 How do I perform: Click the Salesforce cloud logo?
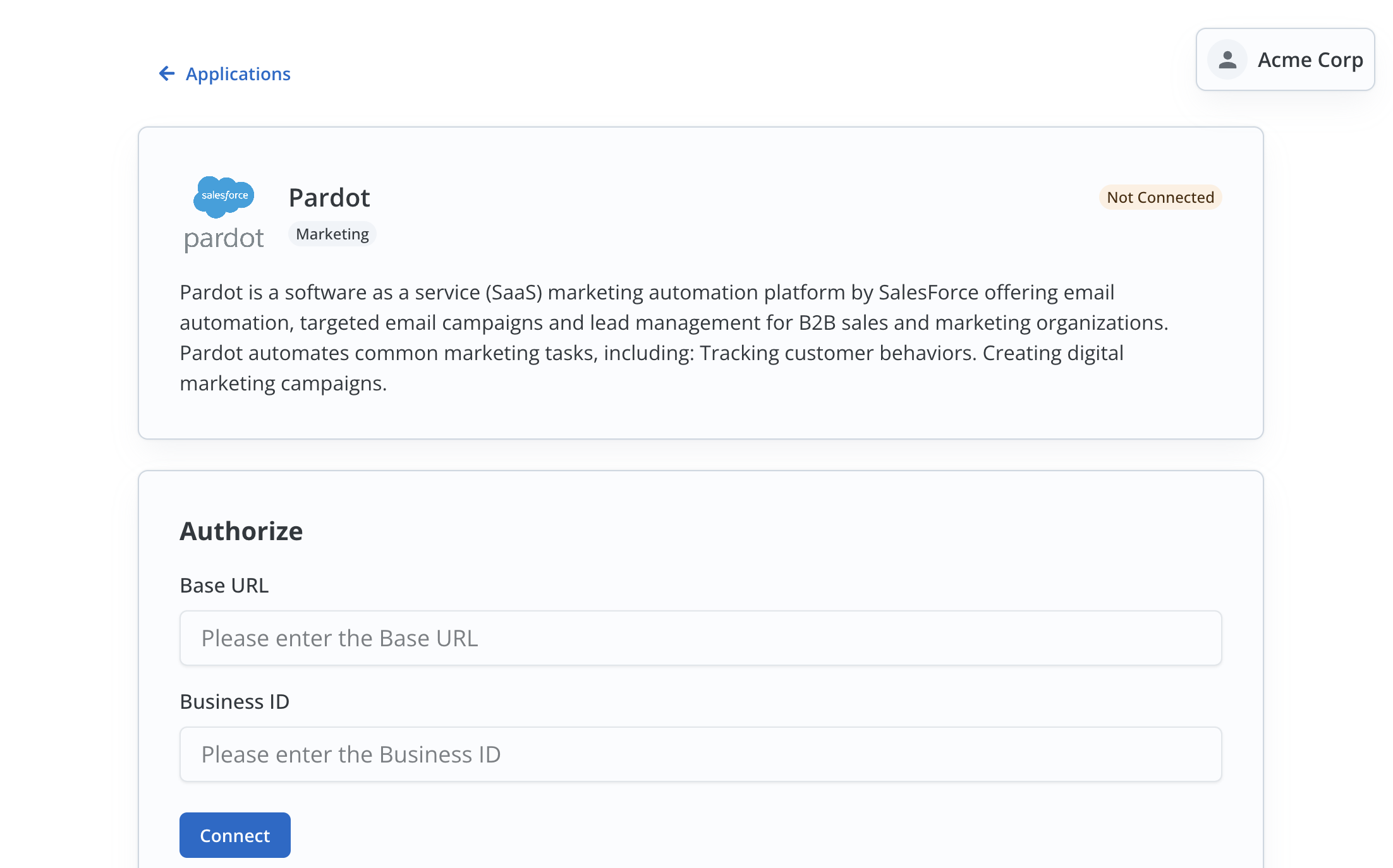coord(222,196)
